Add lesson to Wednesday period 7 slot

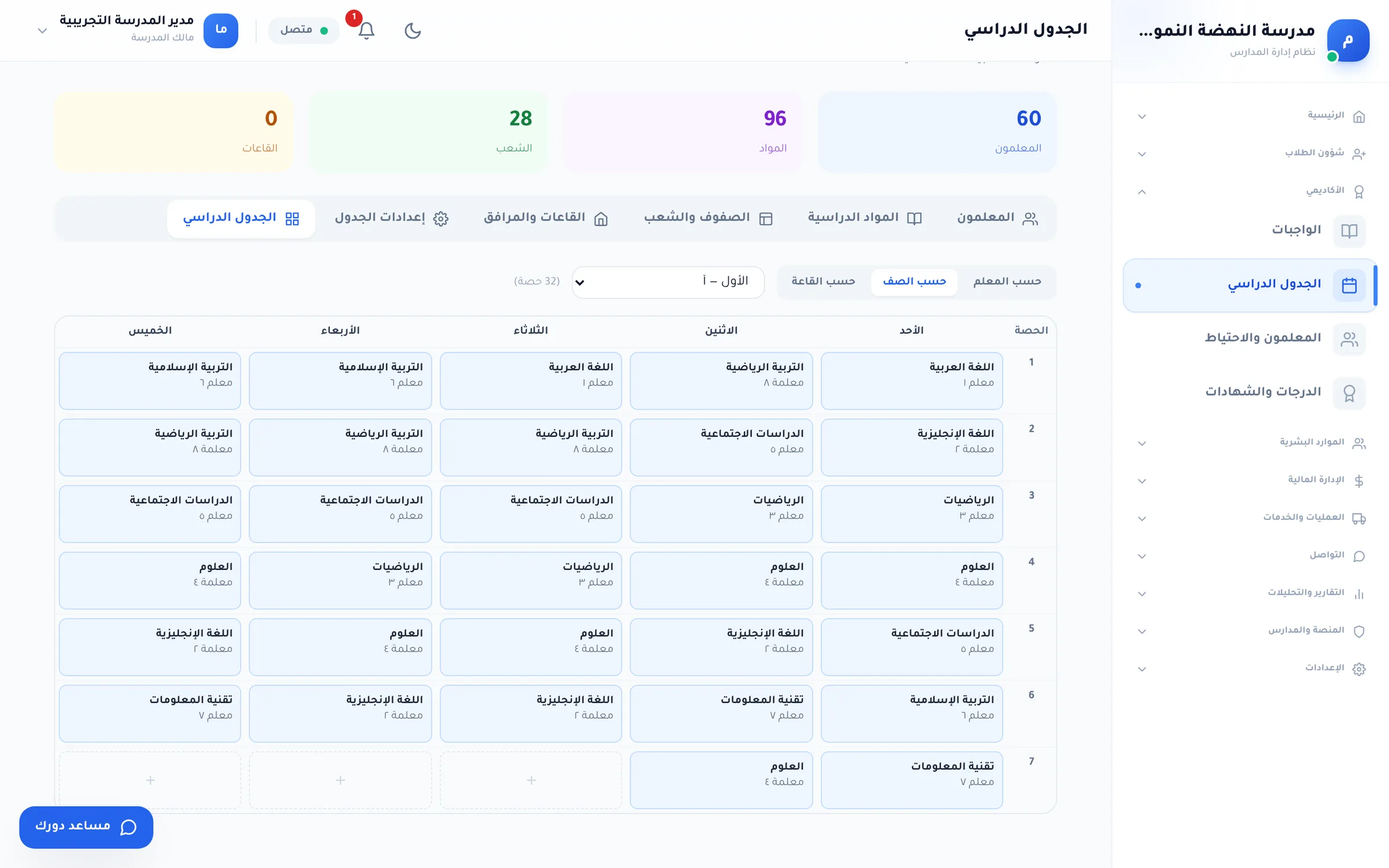340,780
